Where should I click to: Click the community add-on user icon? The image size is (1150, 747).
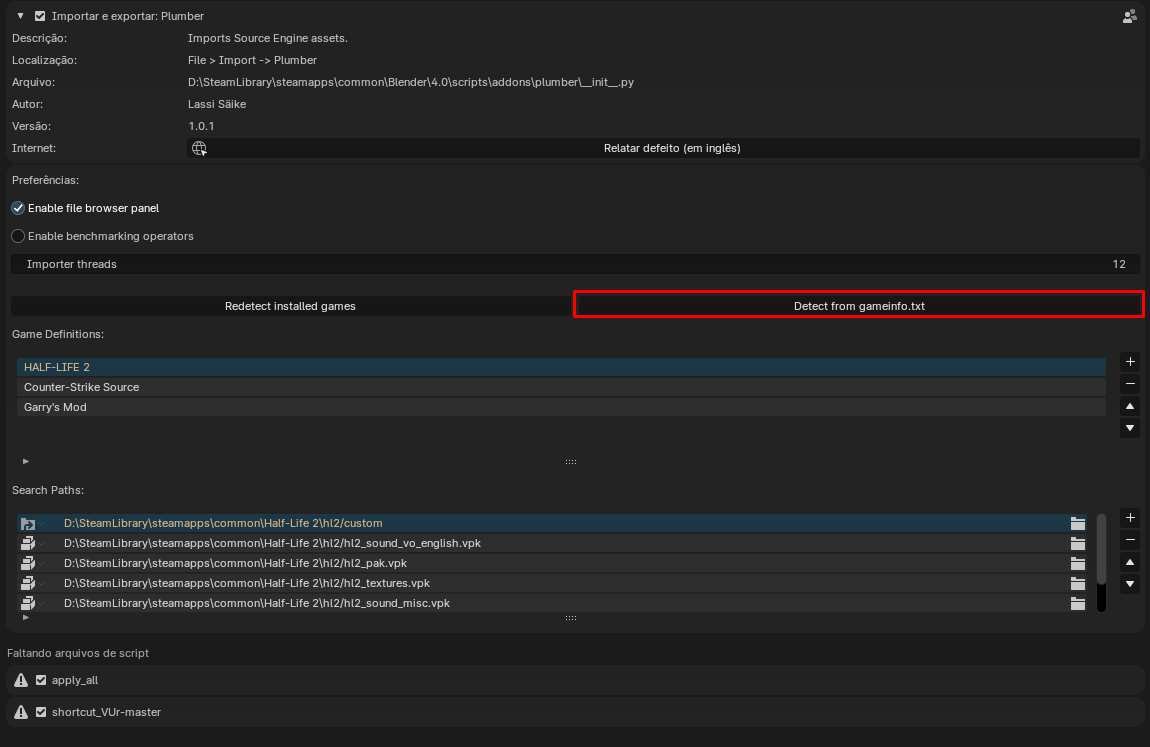(x=1129, y=16)
